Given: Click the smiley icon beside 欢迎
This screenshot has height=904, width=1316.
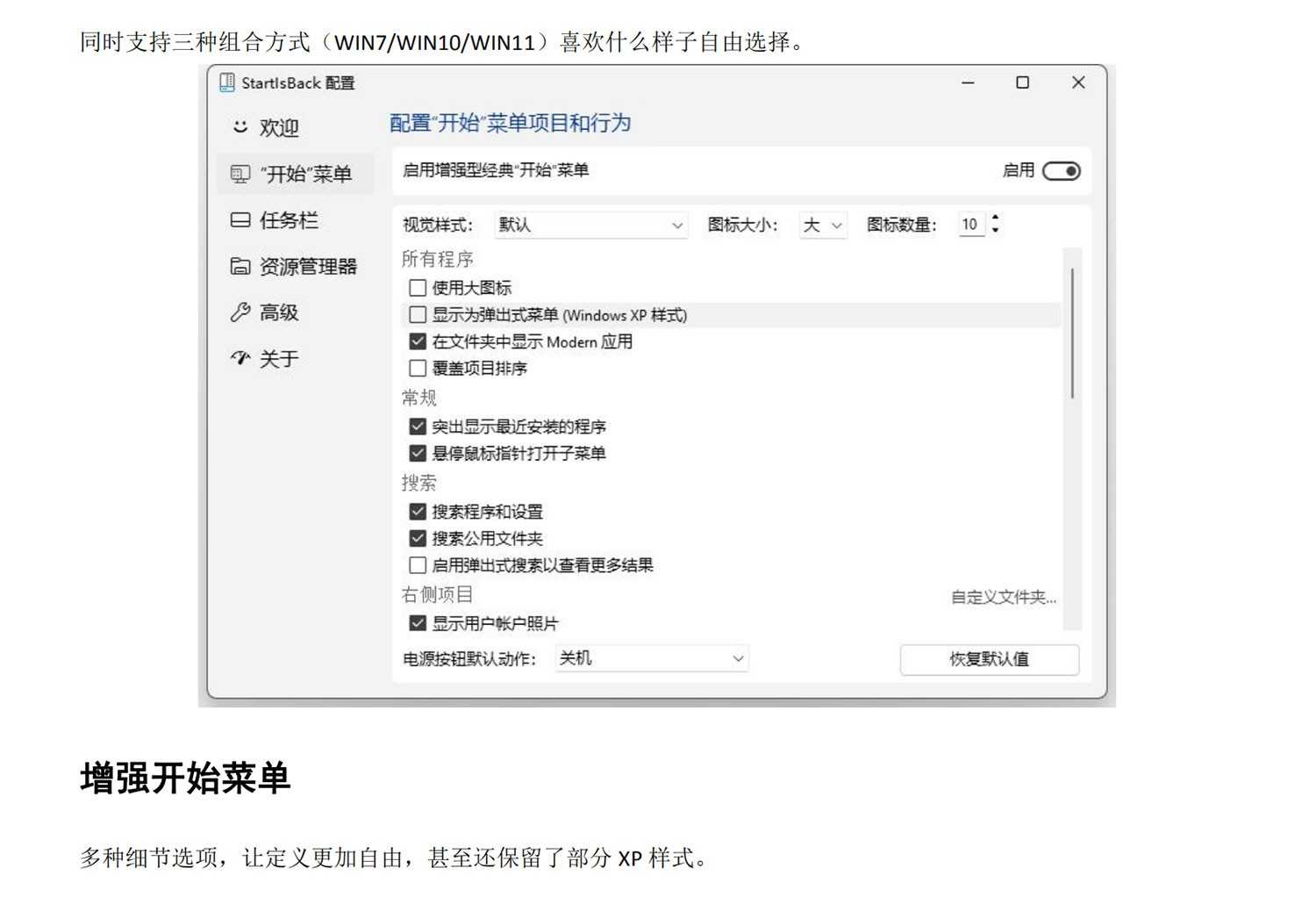Looking at the screenshot, I should click(x=240, y=127).
